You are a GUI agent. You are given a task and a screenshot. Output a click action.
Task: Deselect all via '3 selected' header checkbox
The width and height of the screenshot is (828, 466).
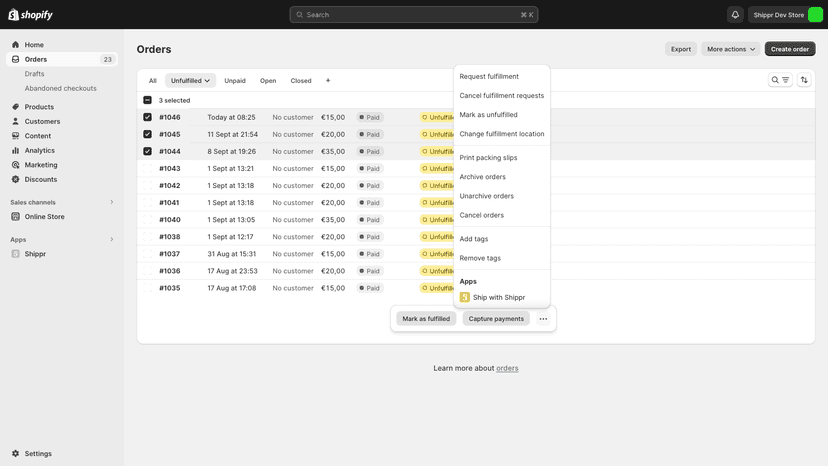tap(147, 100)
